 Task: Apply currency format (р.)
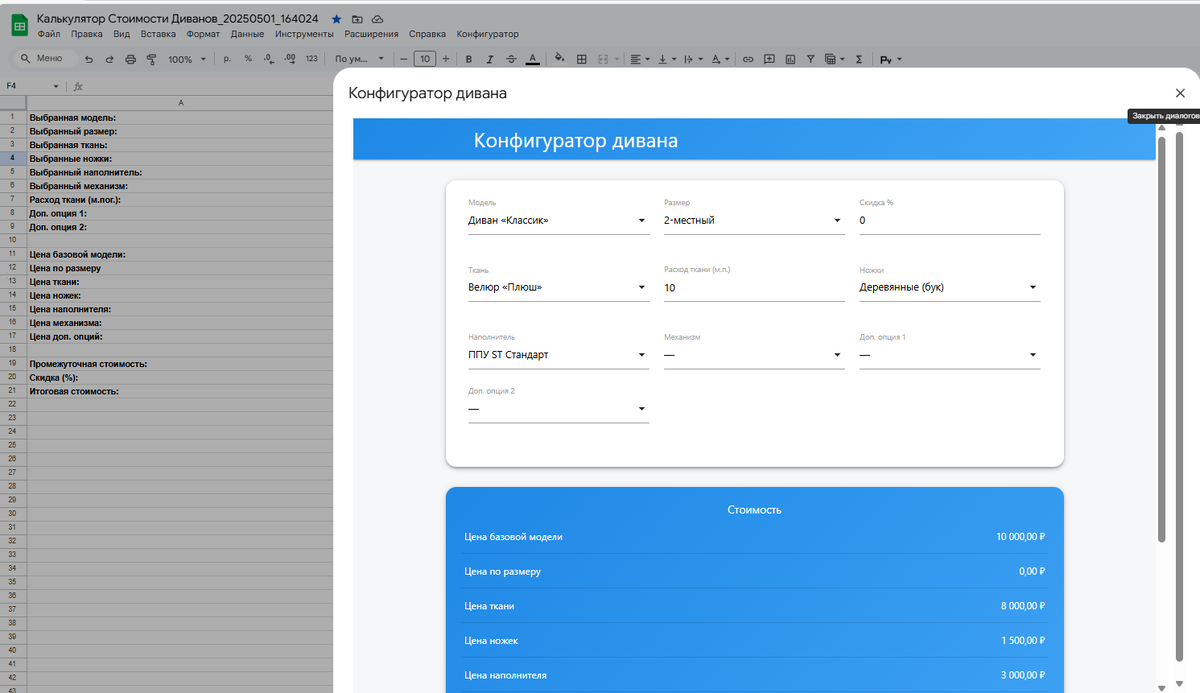click(x=227, y=59)
